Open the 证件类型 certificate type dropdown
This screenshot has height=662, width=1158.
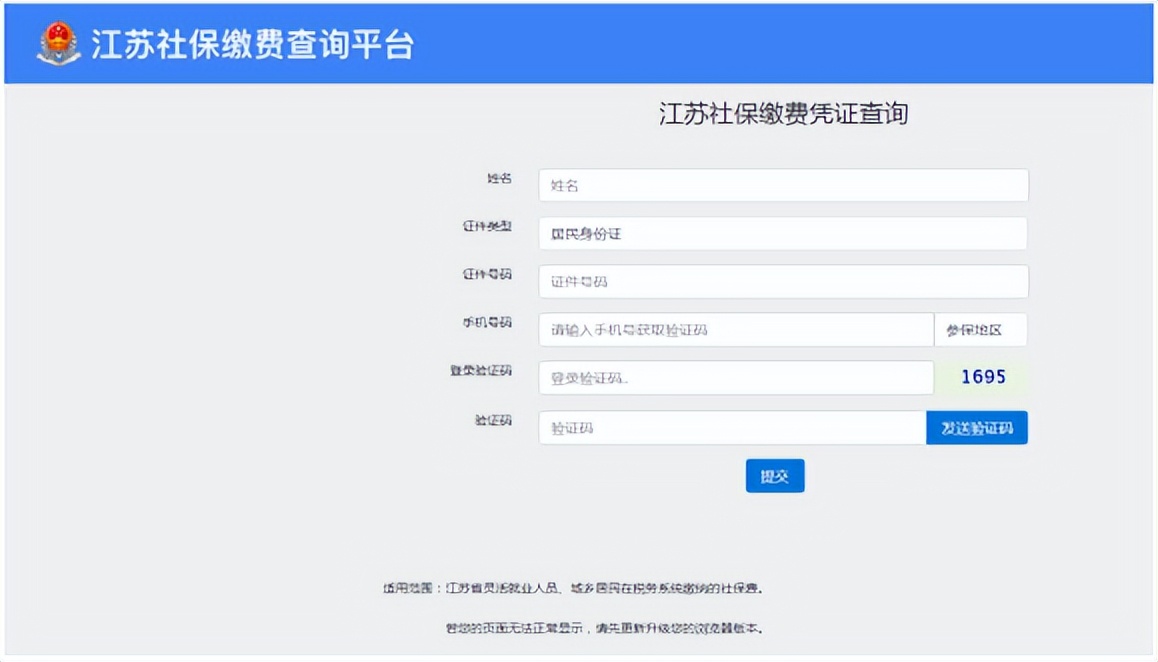tap(783, 233)
